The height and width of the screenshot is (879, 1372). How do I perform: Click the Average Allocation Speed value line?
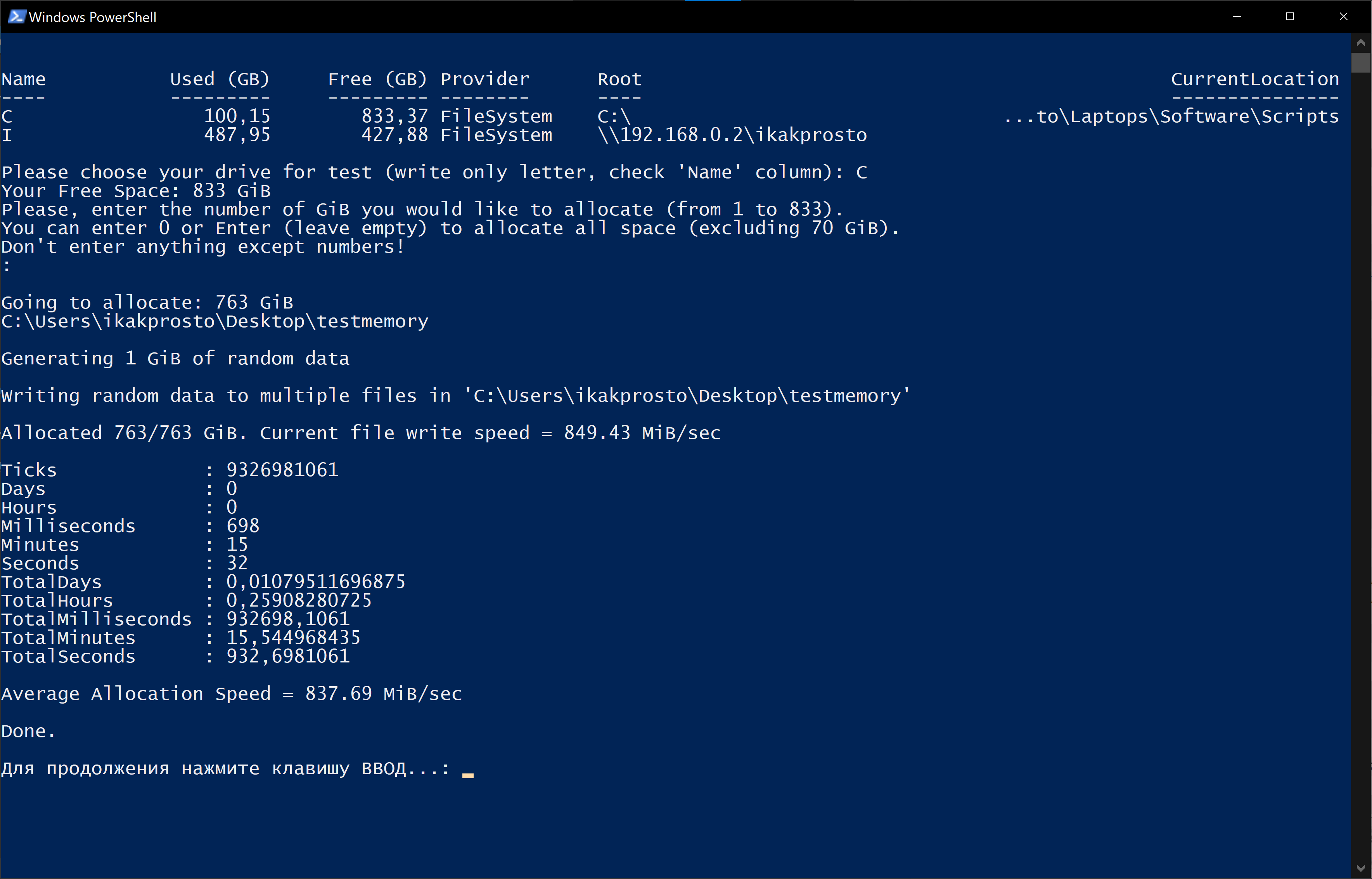point(232,694)
